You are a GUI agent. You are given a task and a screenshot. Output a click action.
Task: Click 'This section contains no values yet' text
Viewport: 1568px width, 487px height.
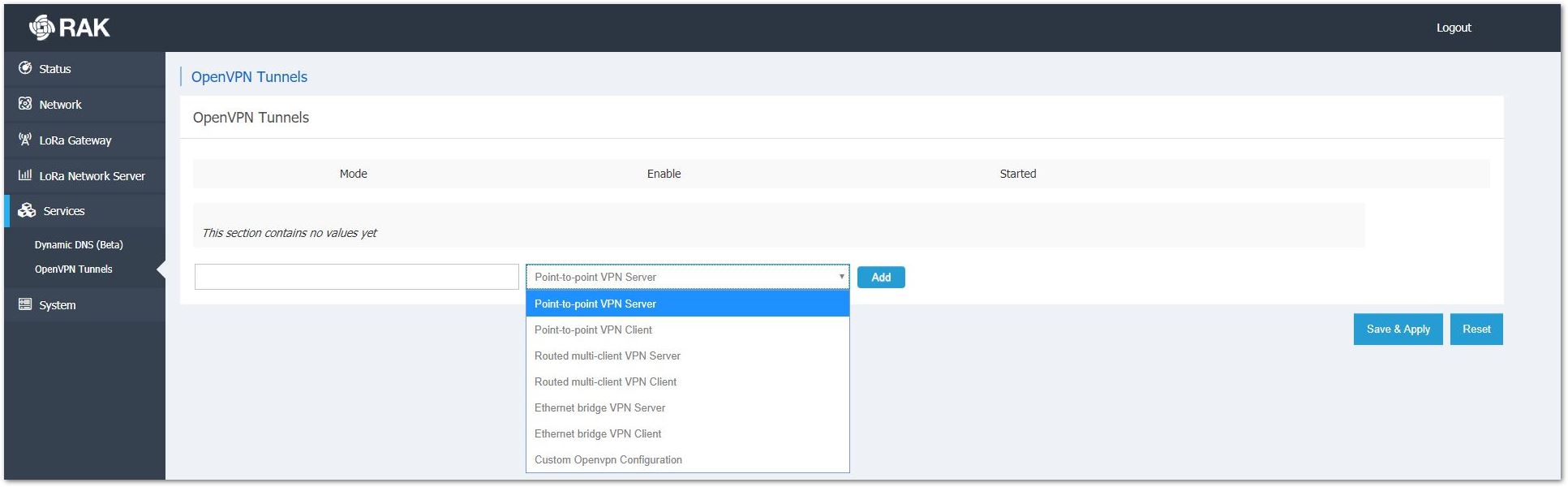coord(290,233)
